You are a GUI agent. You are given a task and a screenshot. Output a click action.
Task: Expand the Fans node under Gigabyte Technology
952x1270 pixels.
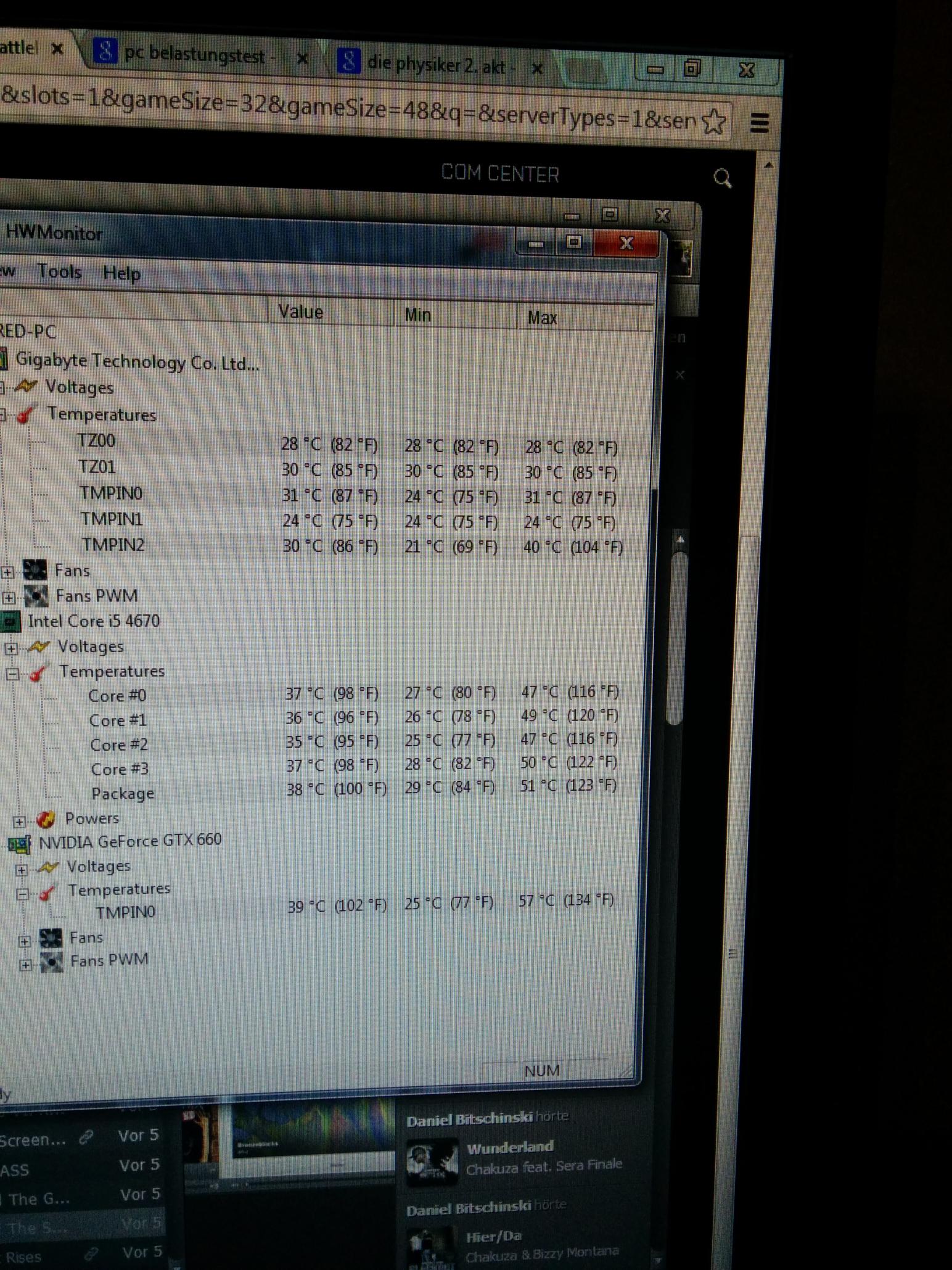[7, 572]
